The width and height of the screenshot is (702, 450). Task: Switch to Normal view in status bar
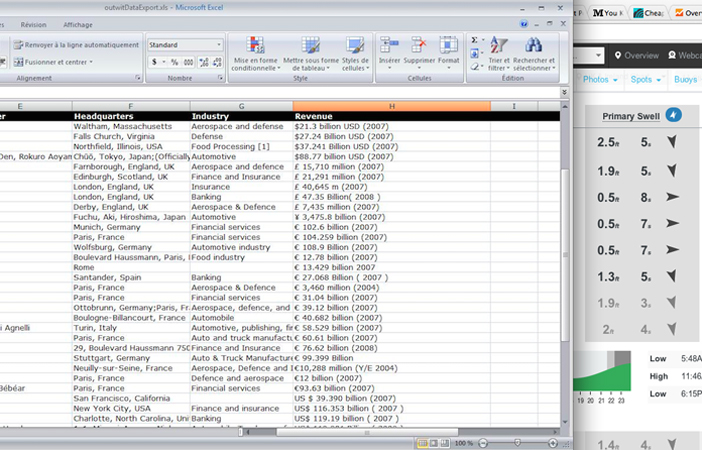pos(423,442)
